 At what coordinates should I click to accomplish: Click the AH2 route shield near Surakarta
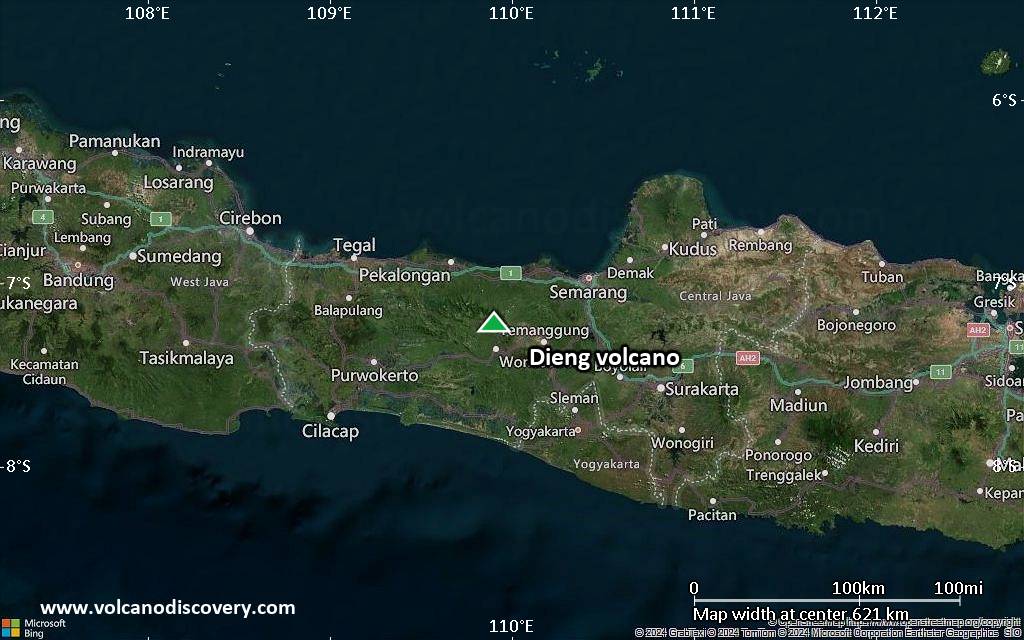coord(747,358)
